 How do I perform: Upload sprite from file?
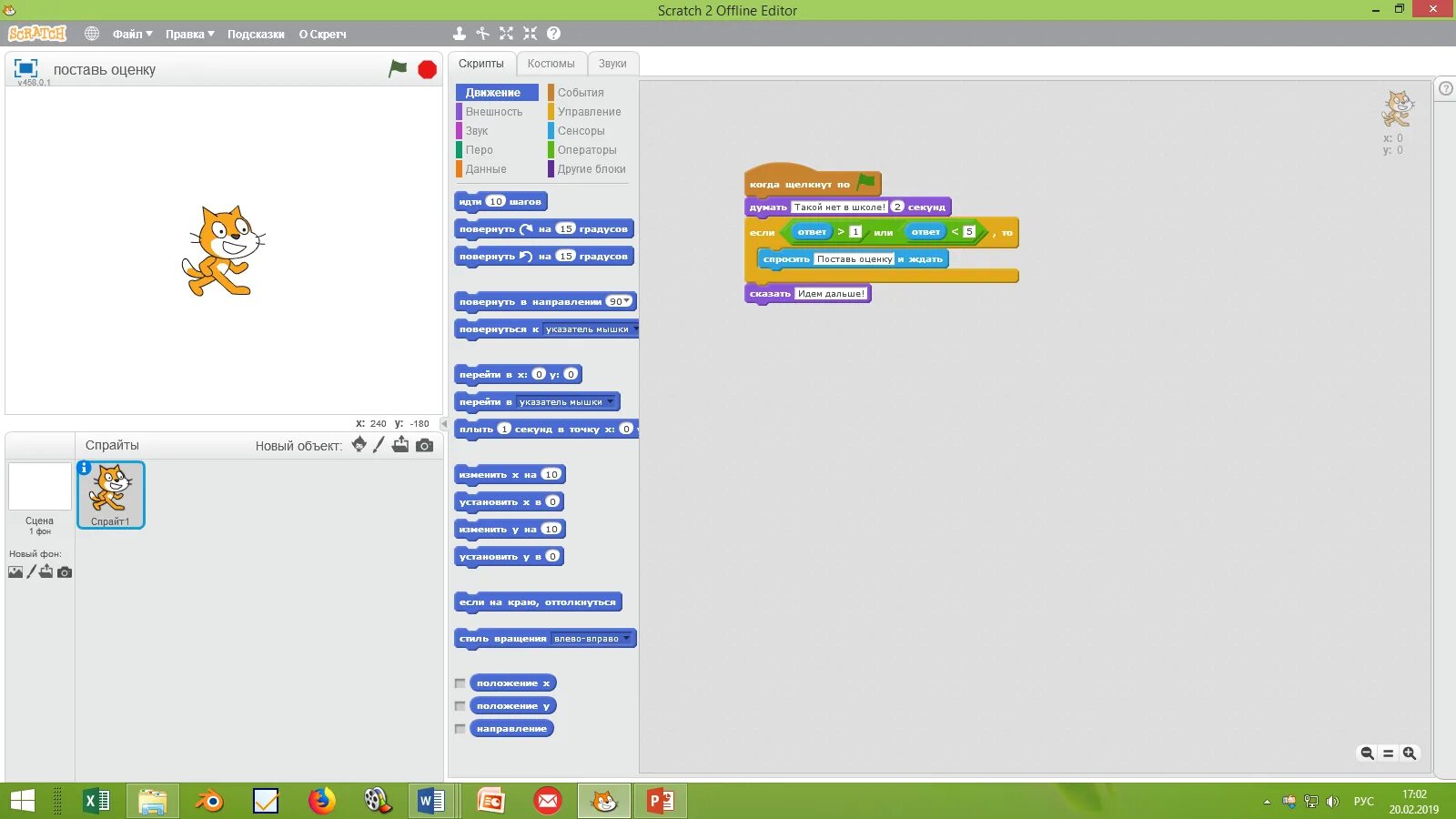click(400, 444)
